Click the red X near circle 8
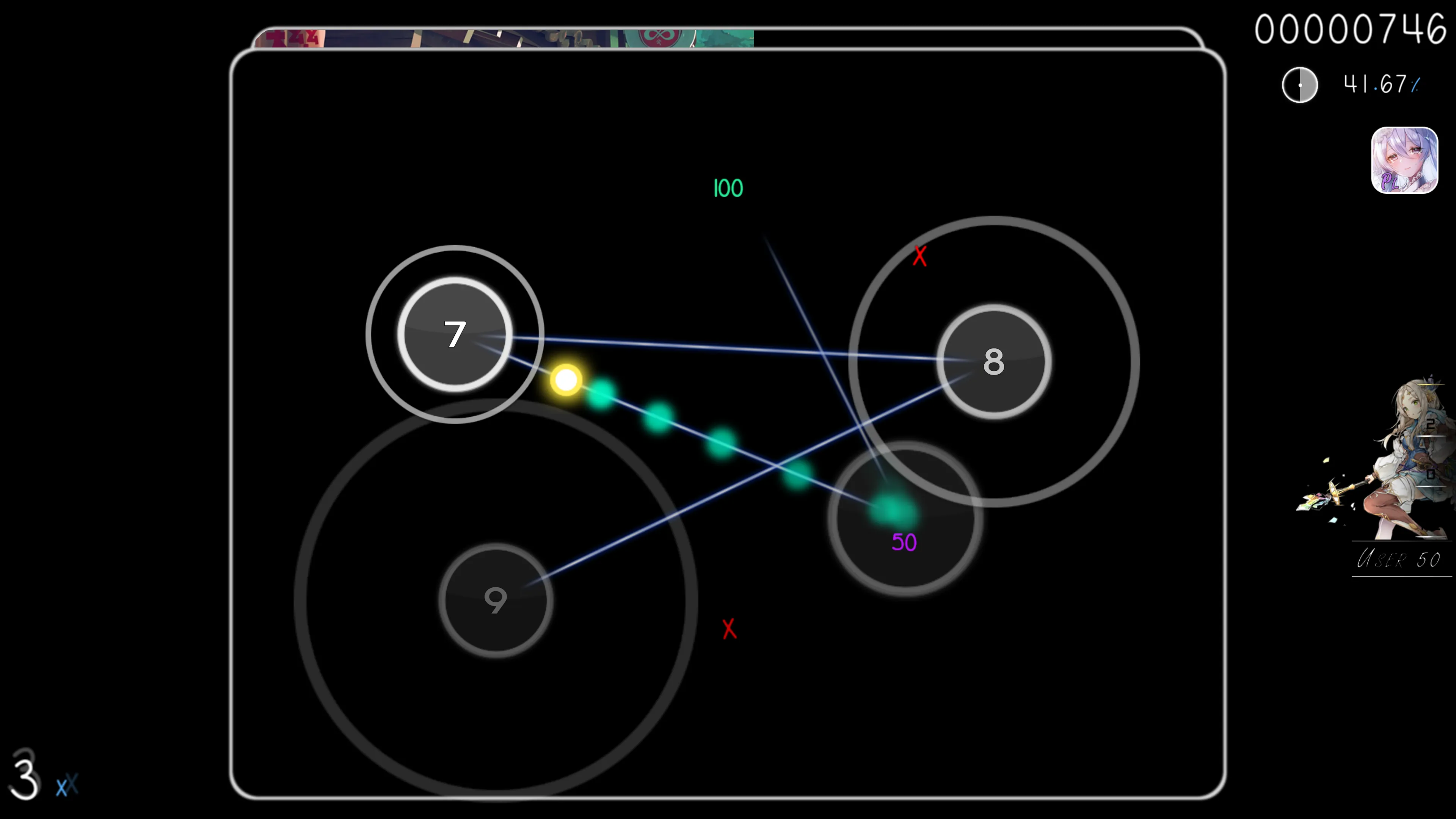This screenshot has width=1456, height=819. point(919,256)
